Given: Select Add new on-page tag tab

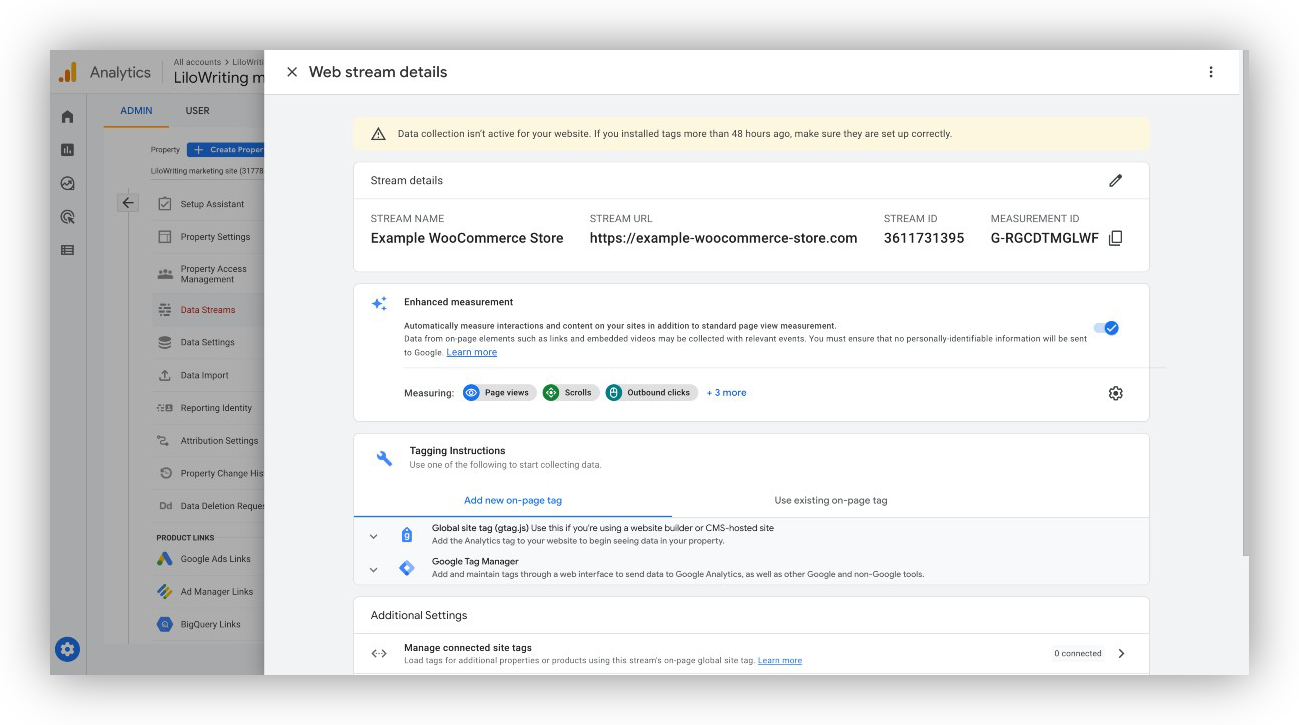Looking at the screenshot, I should click(513, 500).
